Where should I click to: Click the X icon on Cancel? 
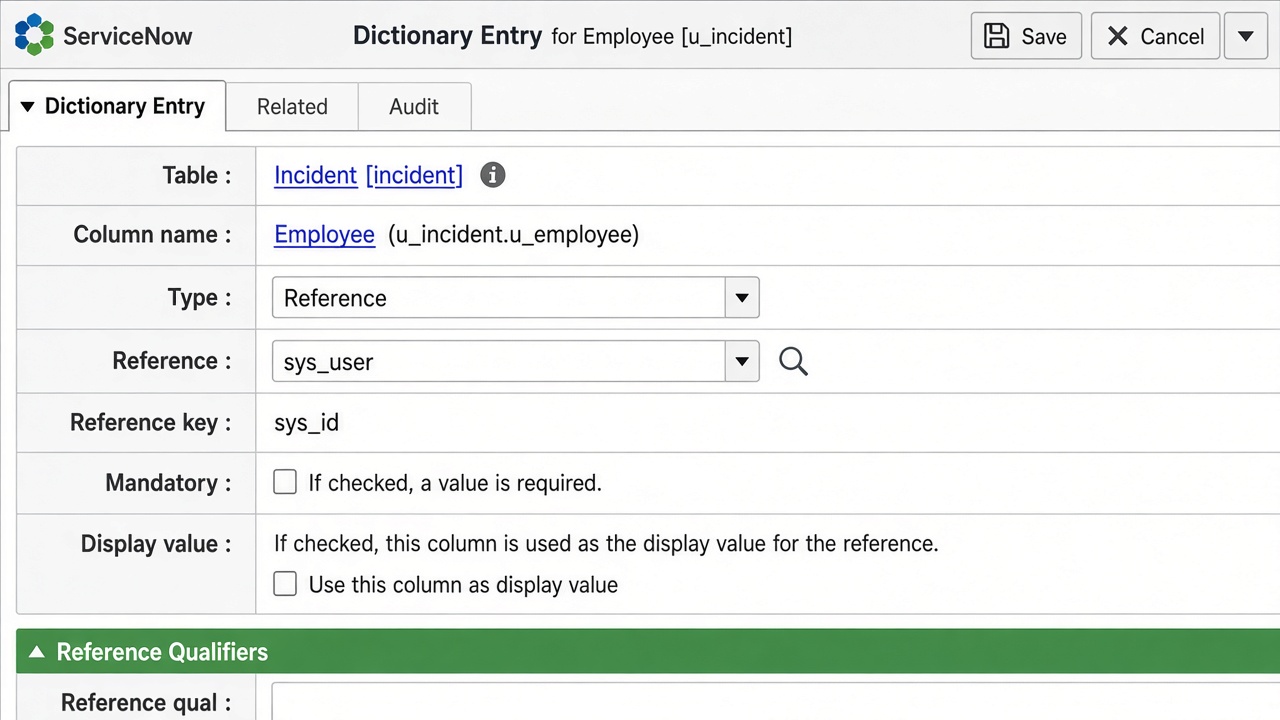[x=1117, y=36]
